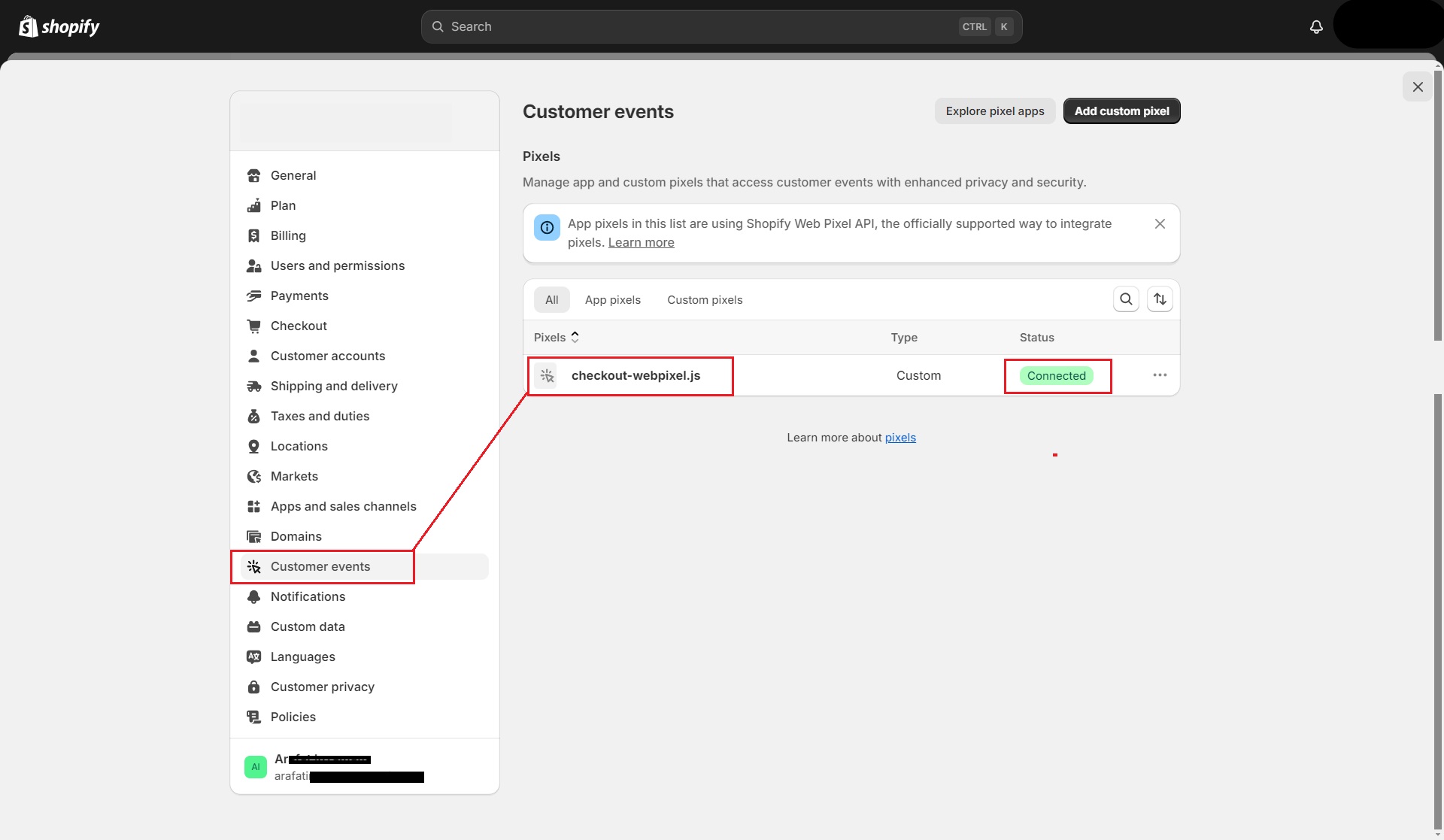
Task: Follow the Learn more link in banner
Action: [x=641, y=242]
